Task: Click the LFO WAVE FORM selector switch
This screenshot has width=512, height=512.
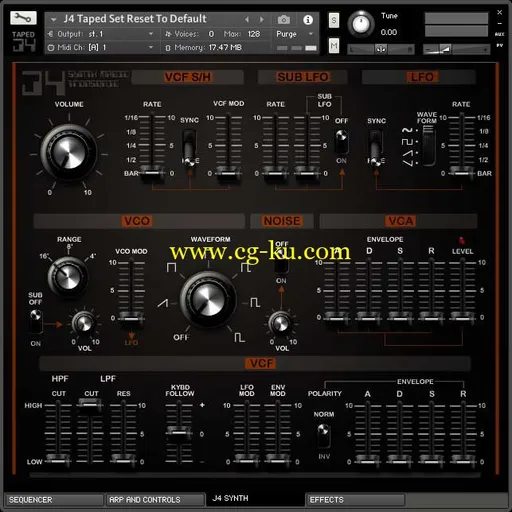Action: coord(429,145)
